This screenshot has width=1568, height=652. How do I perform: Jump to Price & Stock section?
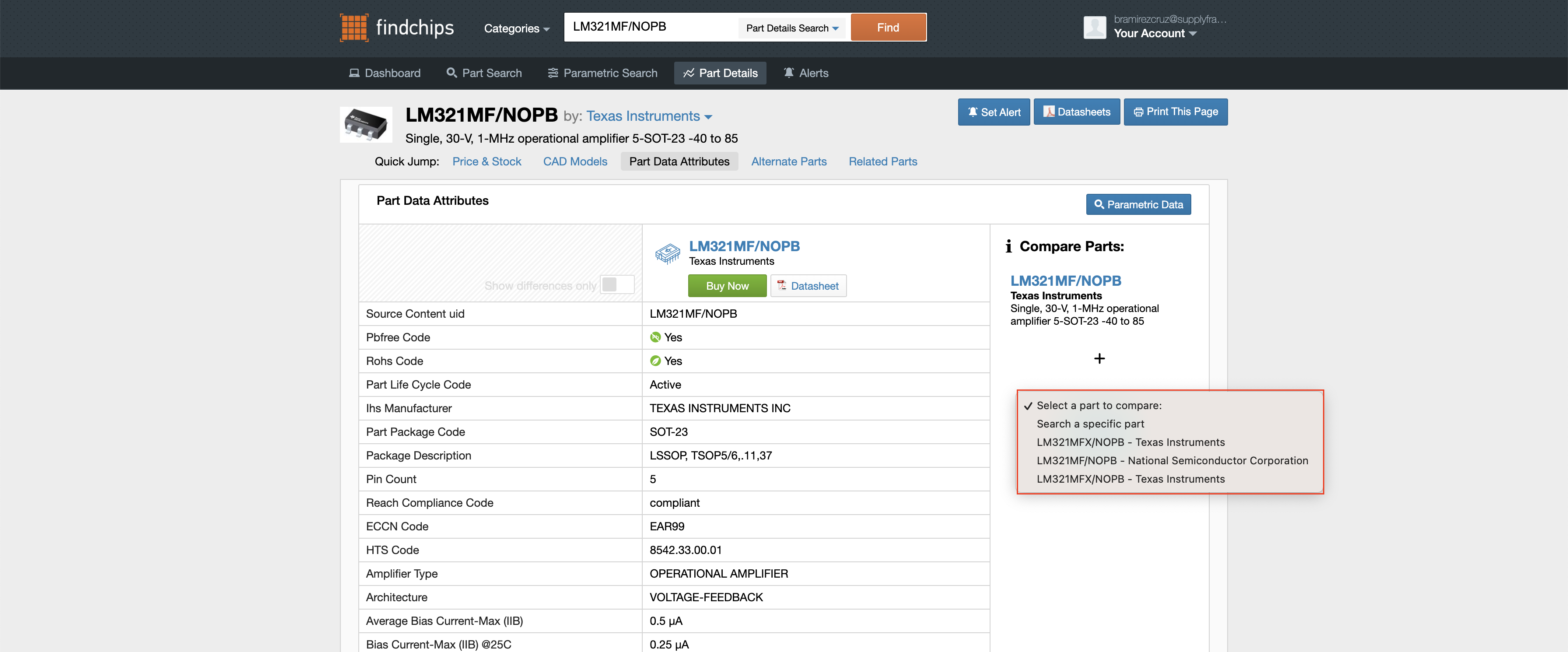(x=486, y=161)
